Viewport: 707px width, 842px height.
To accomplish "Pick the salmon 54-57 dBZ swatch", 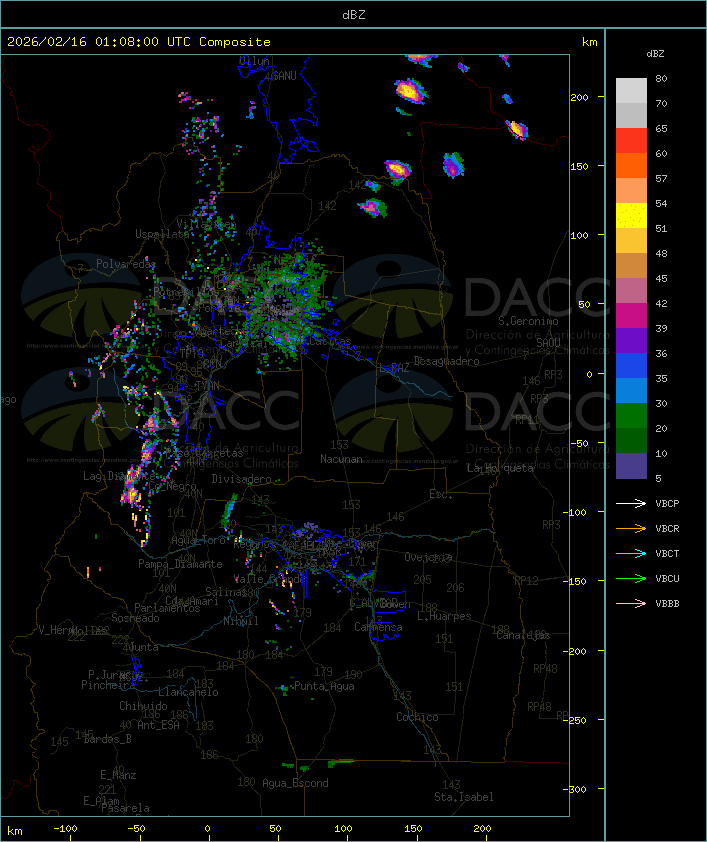I will coord(631,191).
